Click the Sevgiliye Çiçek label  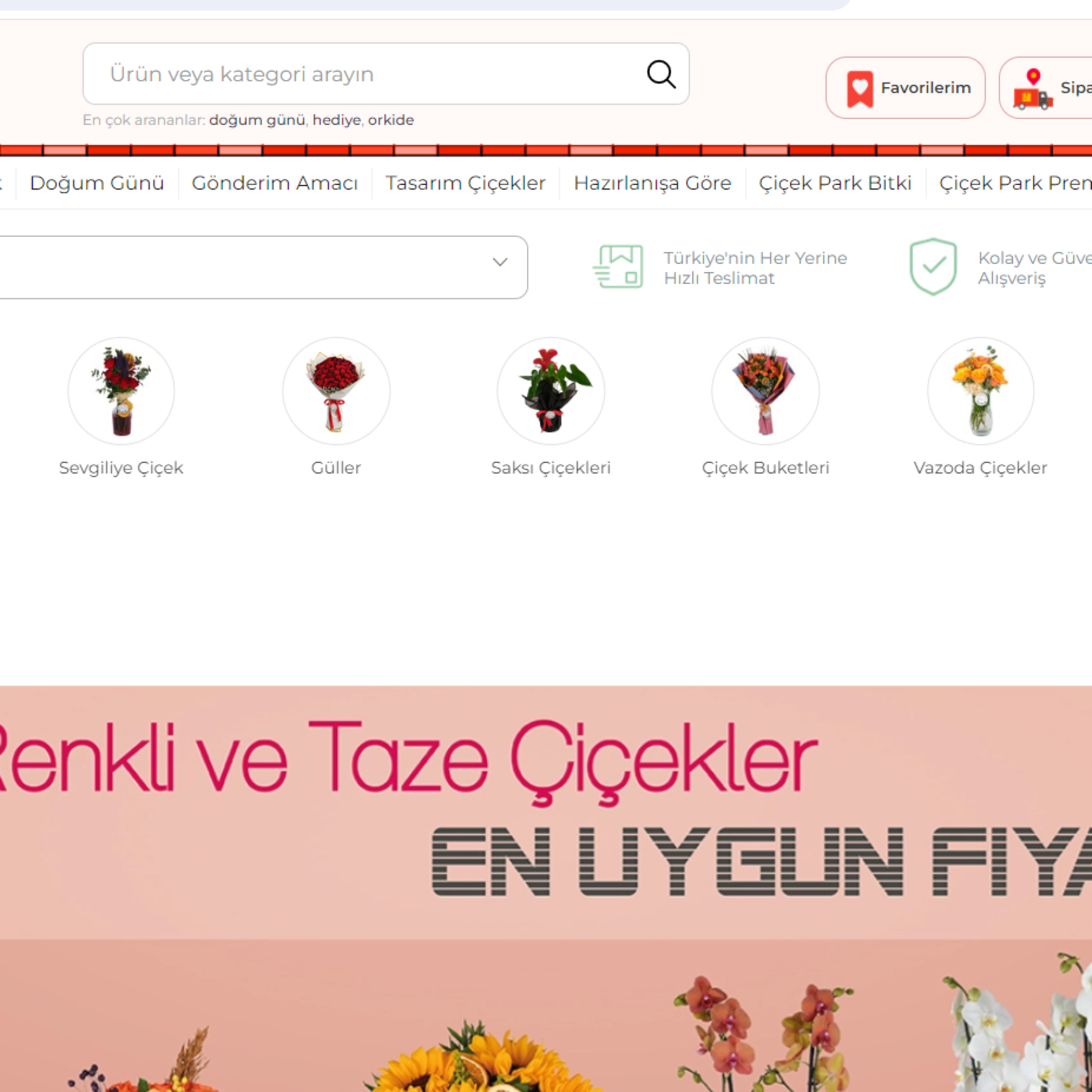[x=121, y=468]
